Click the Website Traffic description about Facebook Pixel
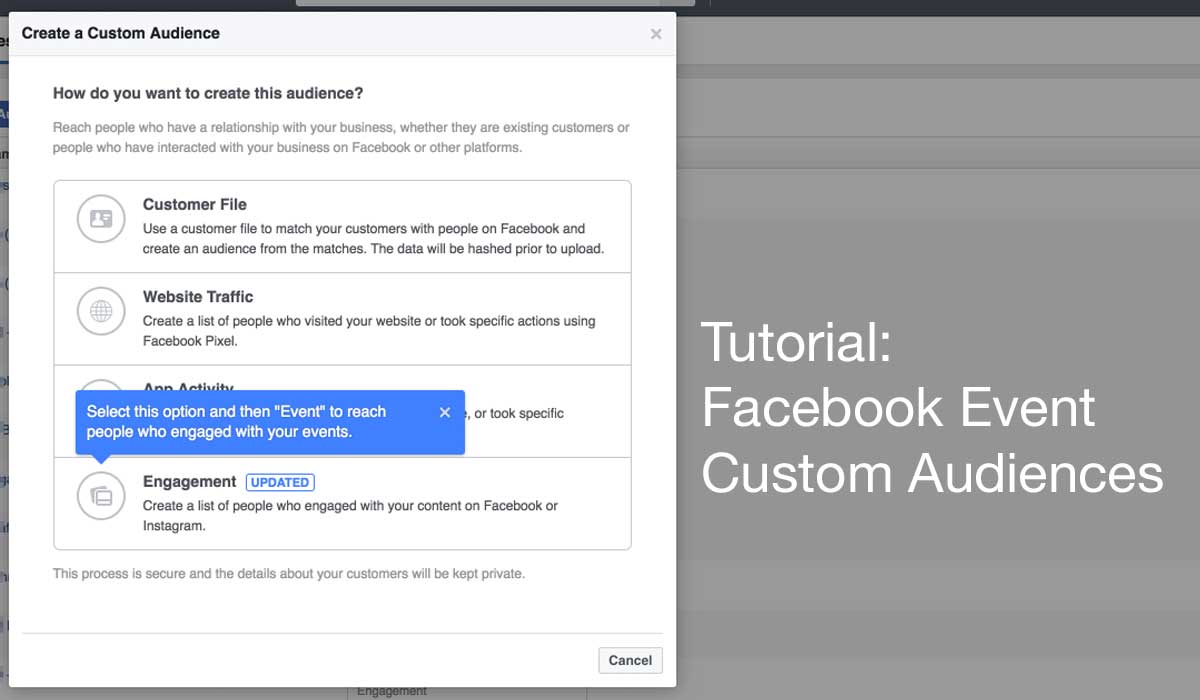The height and width of the screenshot is (700, 1200). 368,330
